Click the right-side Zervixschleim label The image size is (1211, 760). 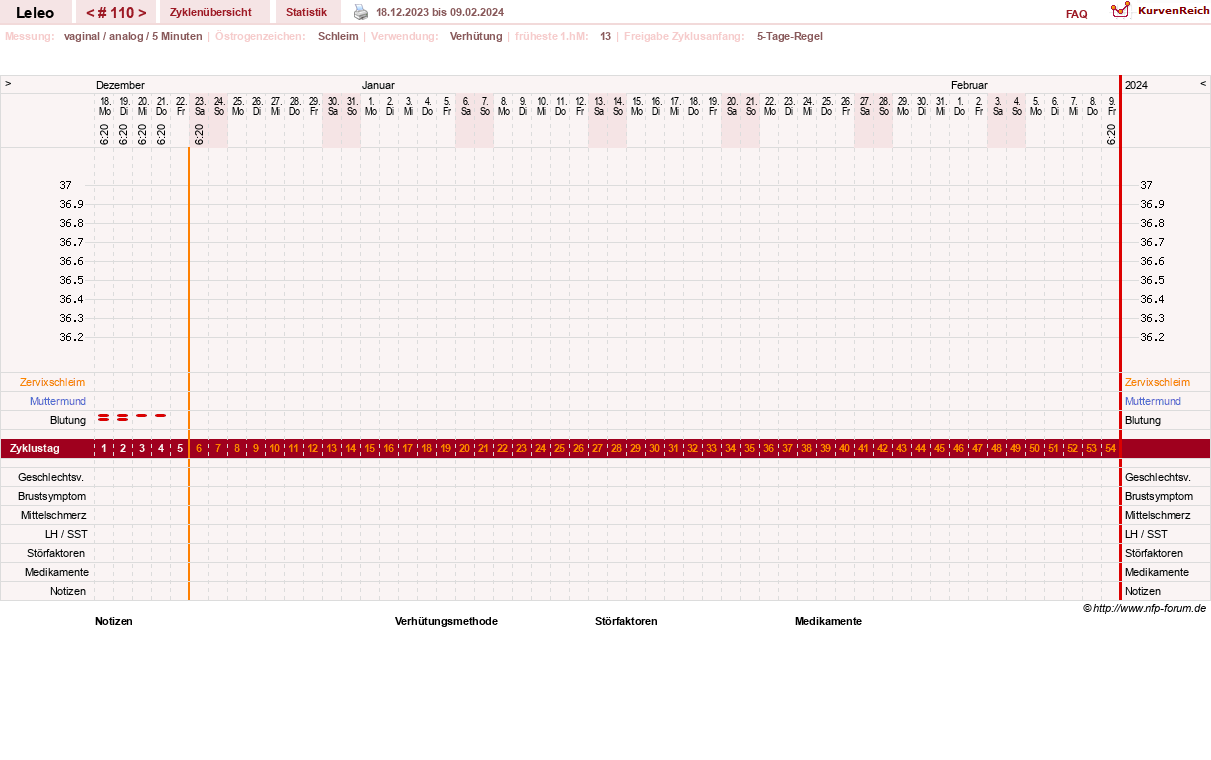tap(1157, 382)
